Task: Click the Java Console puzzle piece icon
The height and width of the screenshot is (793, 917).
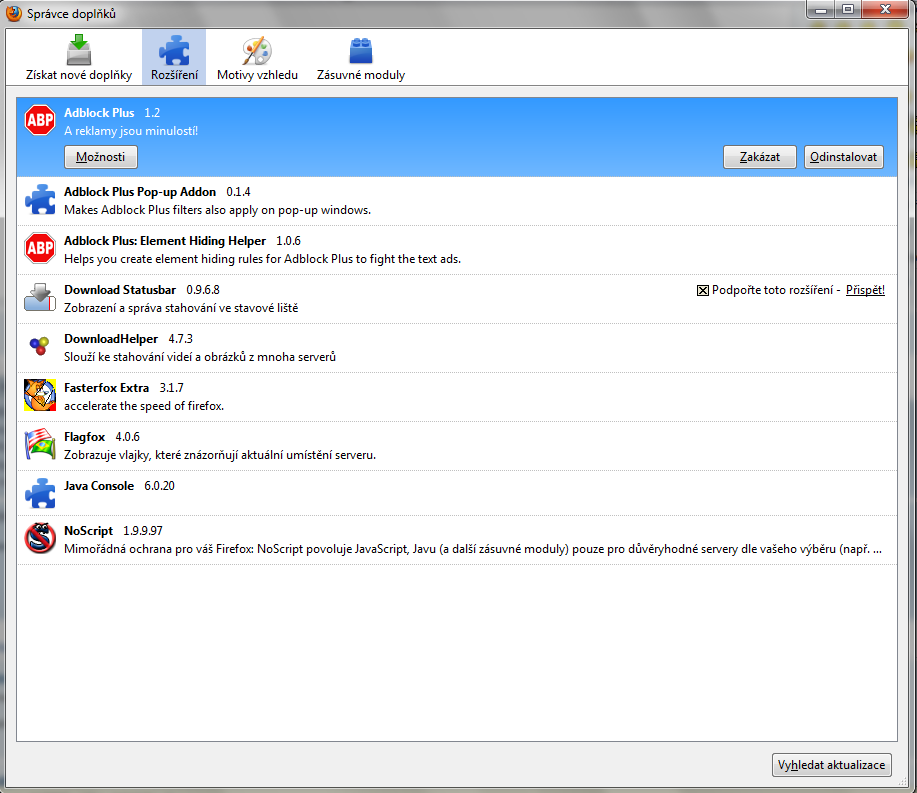Action: [x=40, y=493]
